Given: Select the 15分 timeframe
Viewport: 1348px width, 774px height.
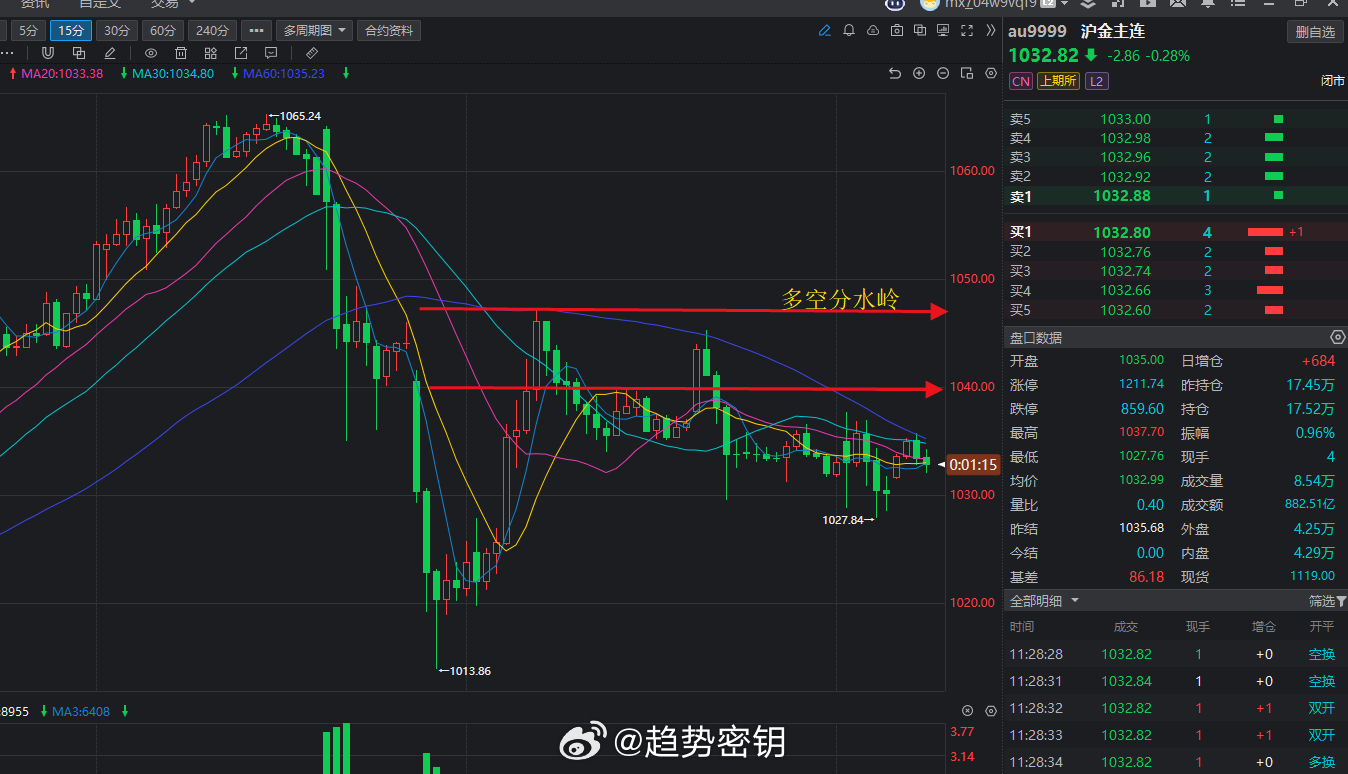Looking at the screenshot, I should point(71,31).
